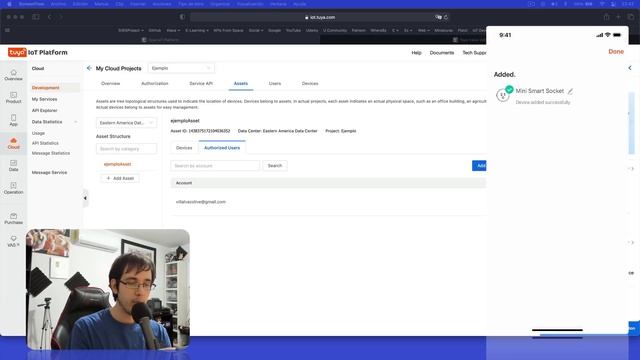Click the pencil icon beside Mini Smart Socket
Image resolution: width=640 pixels, height=360 pixels.
coord(570,91)
